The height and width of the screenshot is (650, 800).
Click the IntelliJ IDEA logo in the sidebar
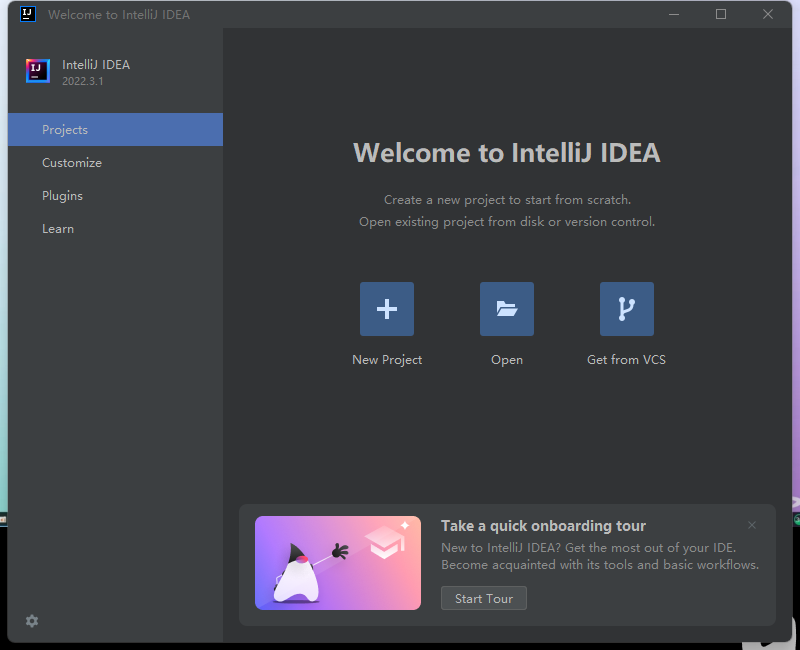pyautogui.click(x=38, y=71)
